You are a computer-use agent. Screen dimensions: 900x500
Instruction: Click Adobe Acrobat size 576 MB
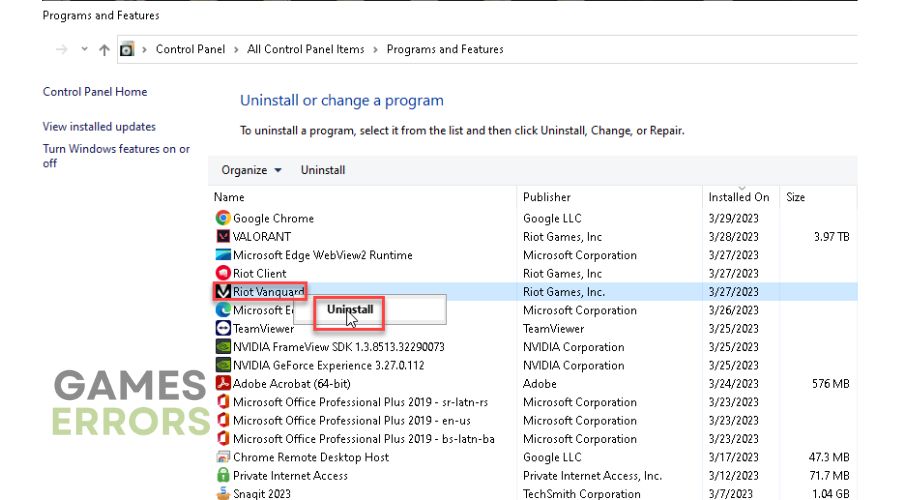tap(831, 383)
